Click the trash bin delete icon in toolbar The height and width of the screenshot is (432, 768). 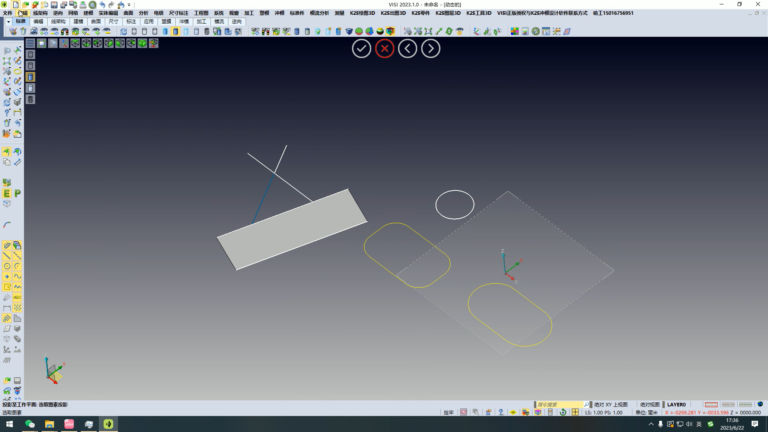[23, 31]
